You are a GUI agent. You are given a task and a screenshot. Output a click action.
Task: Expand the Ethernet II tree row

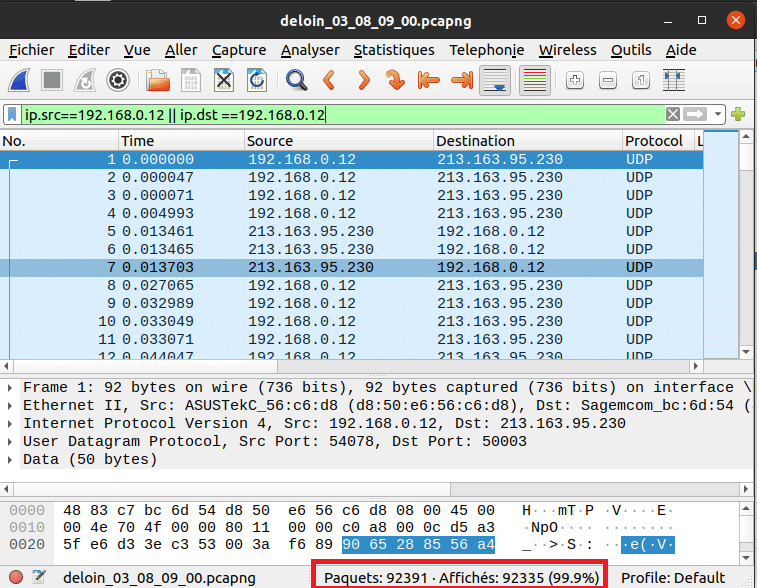tap(11, 405)
